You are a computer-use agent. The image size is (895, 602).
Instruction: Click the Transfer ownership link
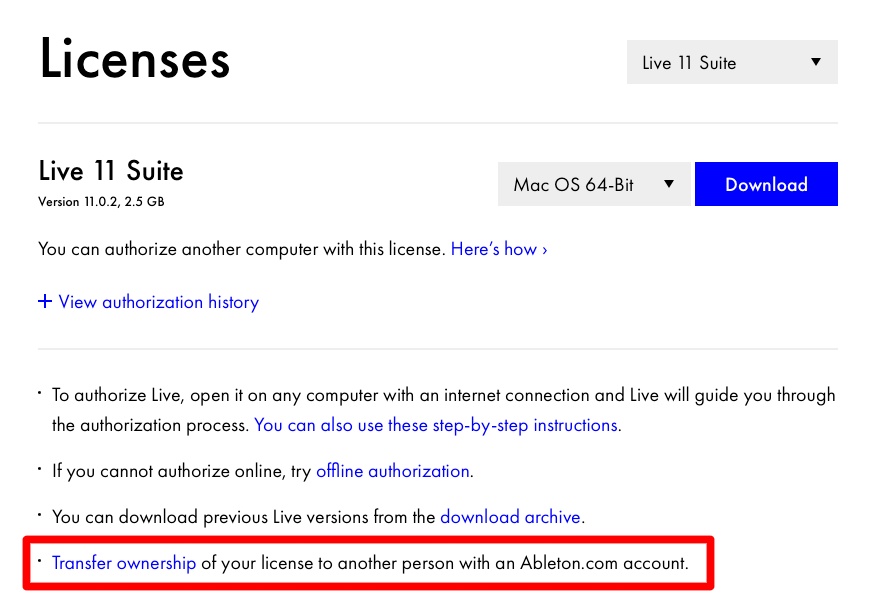[x=124, y=563]
